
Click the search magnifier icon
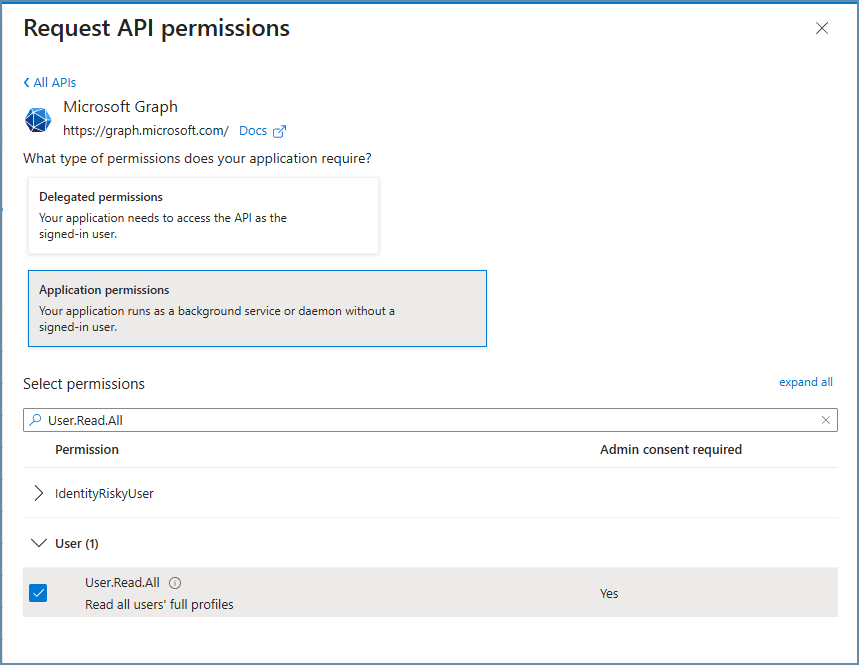tap(36, 420)
